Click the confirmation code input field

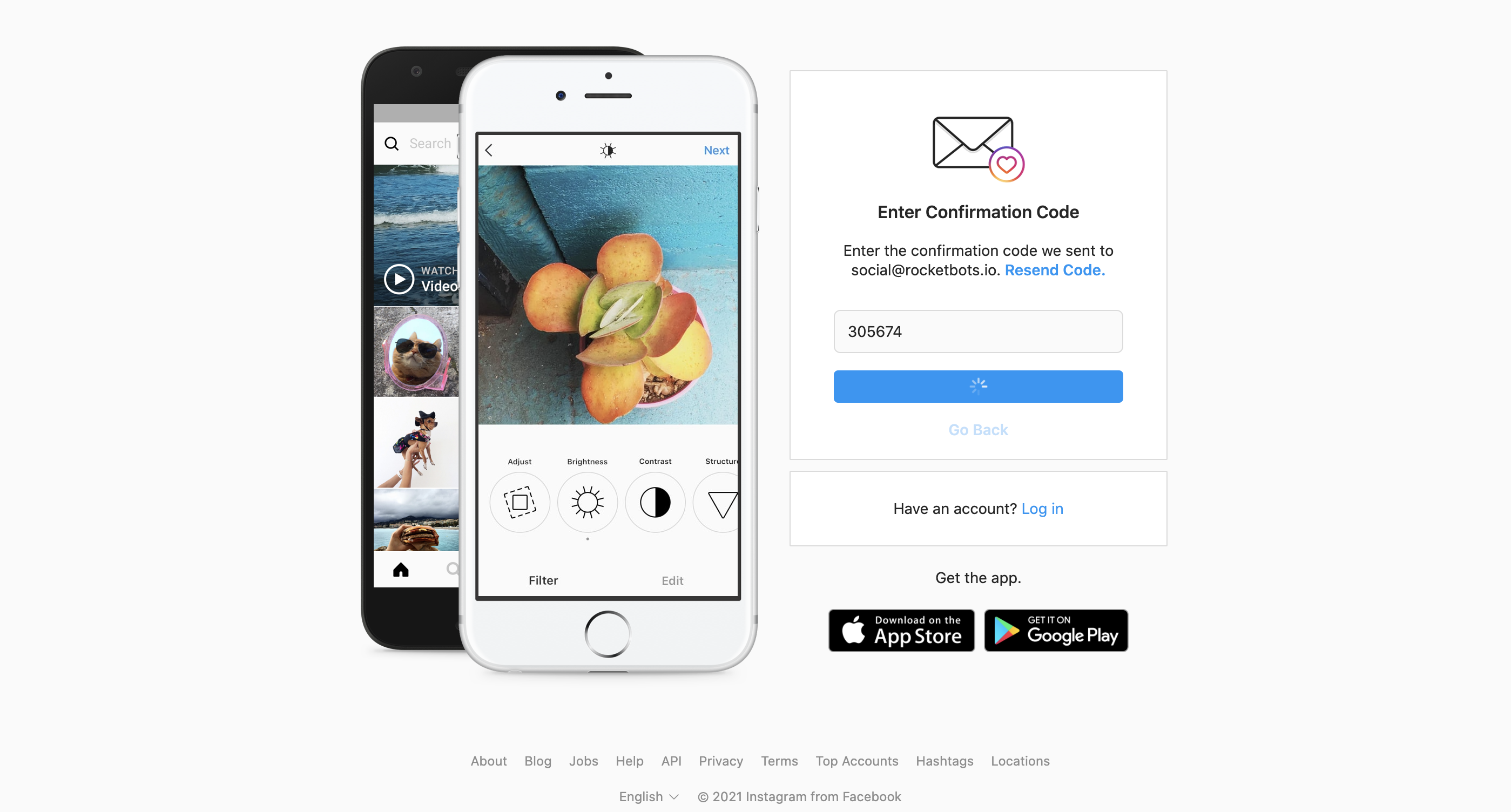click(977, 331)
